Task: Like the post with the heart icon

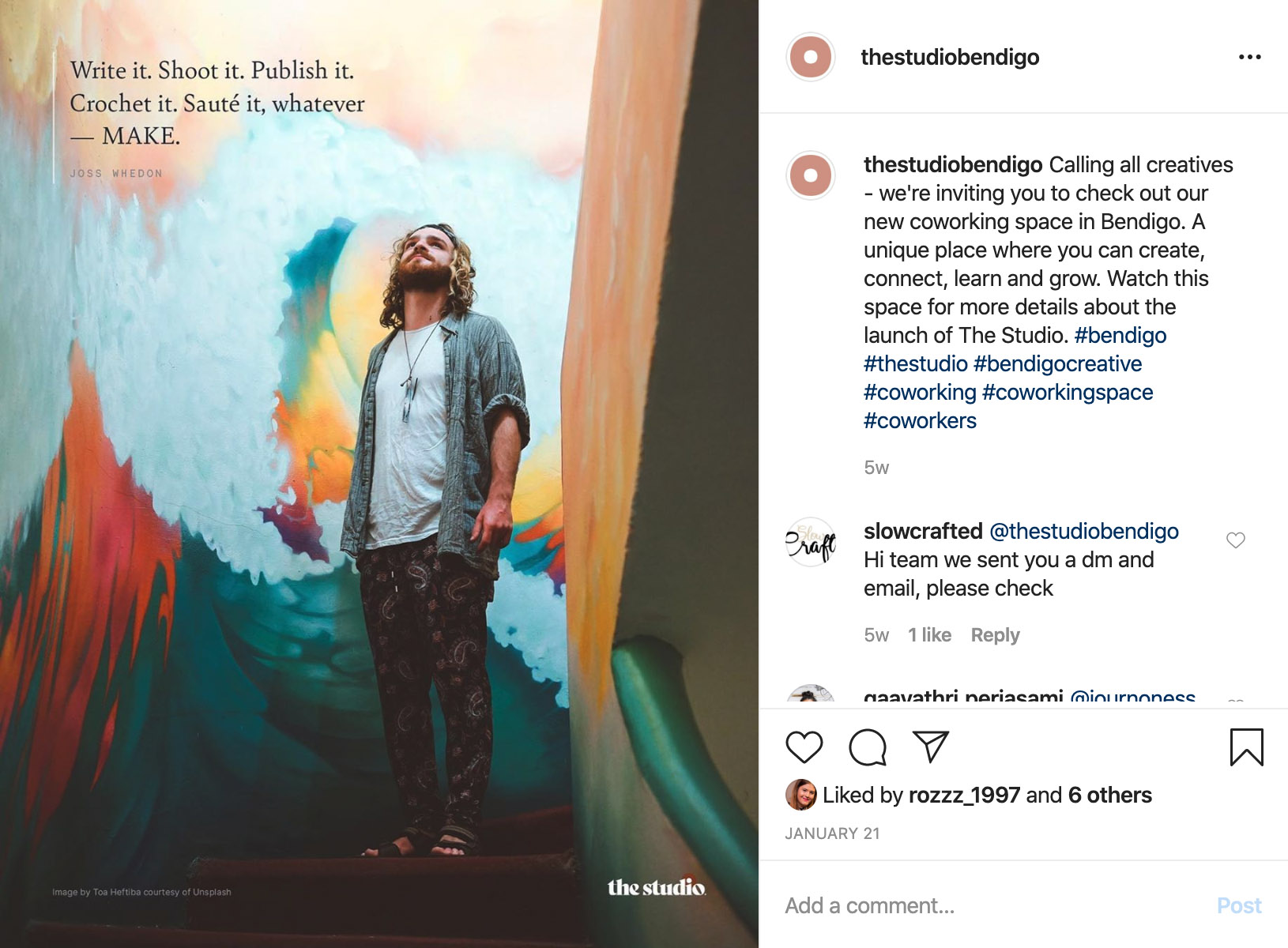Action: coord(804,747)
